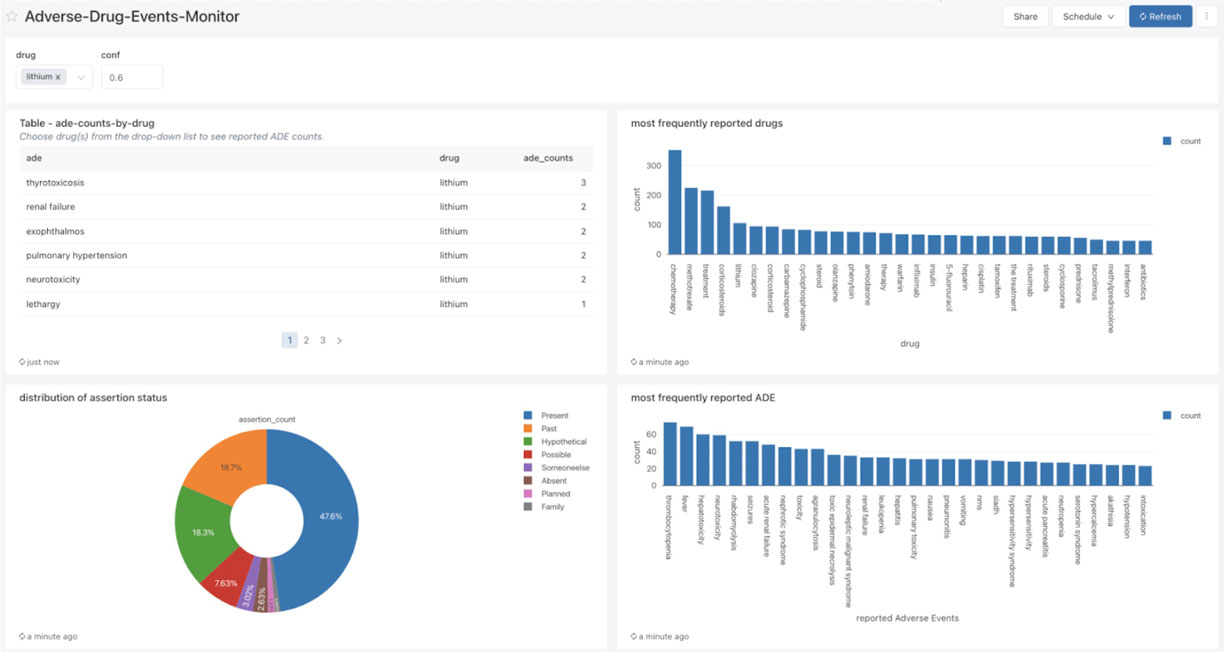
Task: Click refresh icon under most frequently reported ADE chart
Action: click(634, 636)
